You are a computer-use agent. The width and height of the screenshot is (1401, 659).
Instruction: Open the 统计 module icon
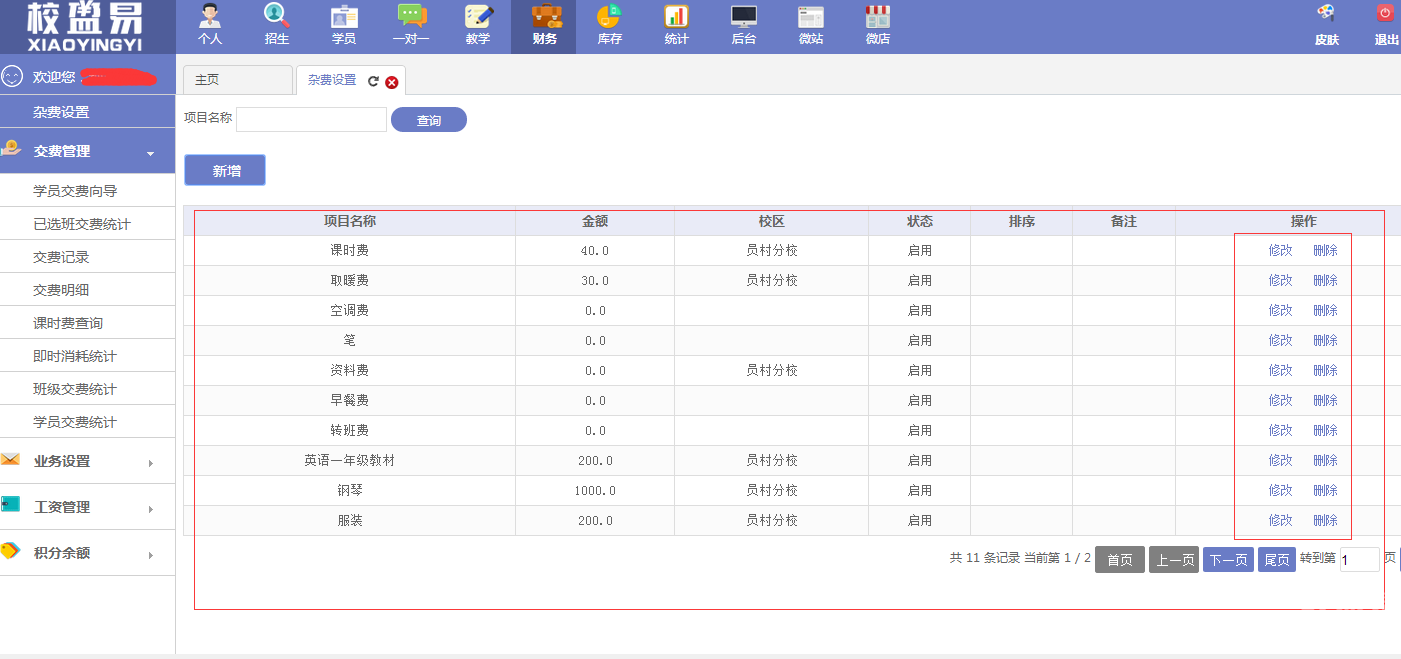click(x=677, y=26)
